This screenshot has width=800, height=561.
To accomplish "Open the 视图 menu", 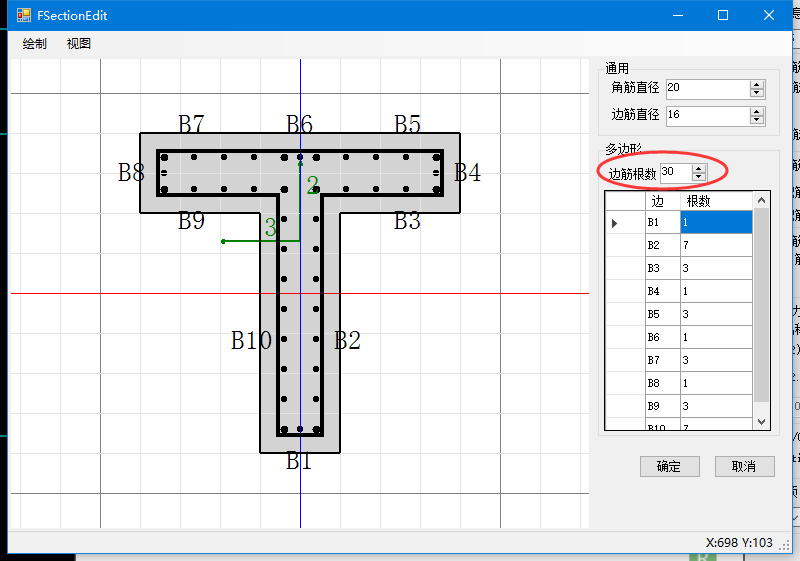I will 79,44.
